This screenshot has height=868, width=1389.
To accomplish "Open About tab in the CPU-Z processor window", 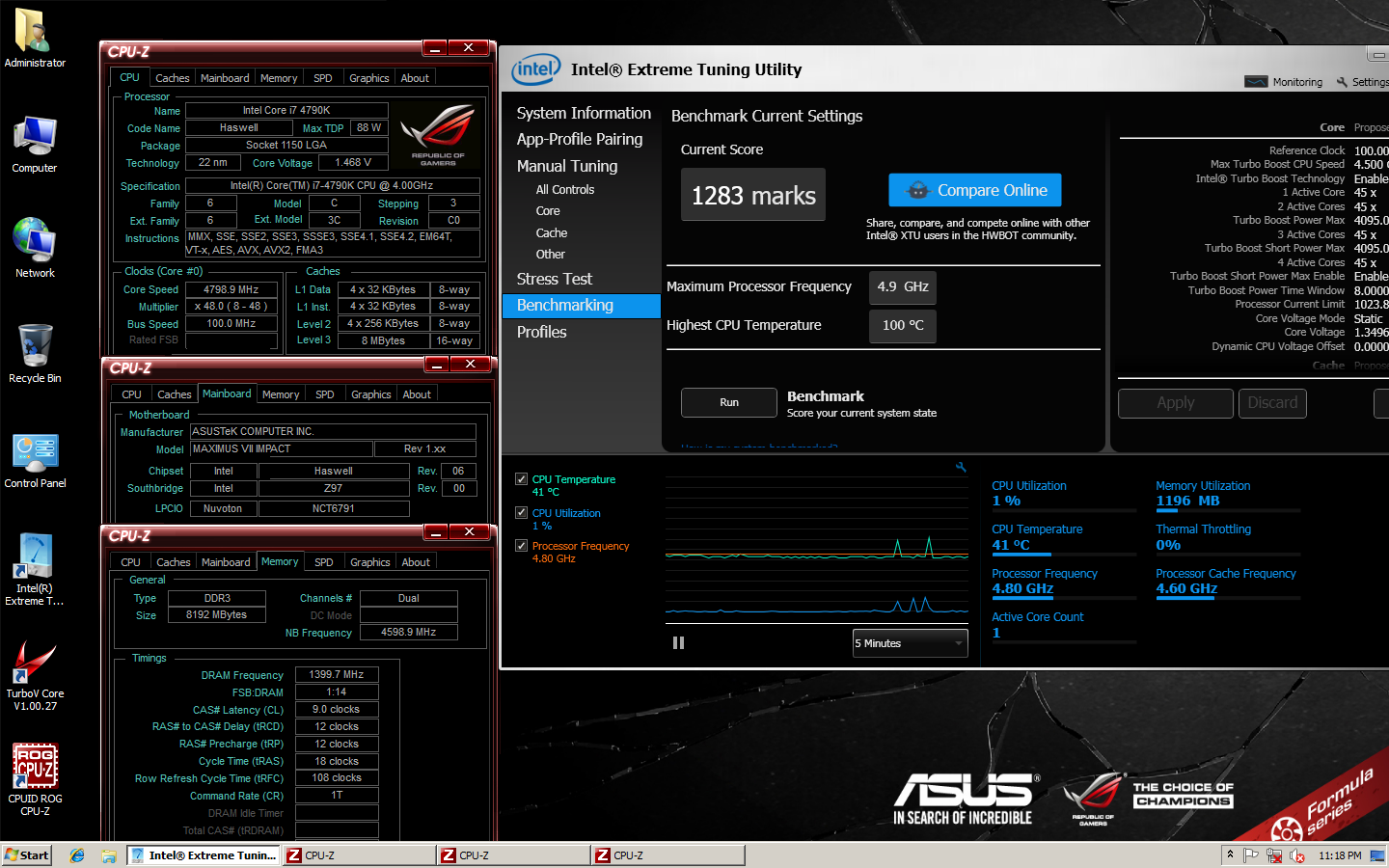I will pos(415,78).
